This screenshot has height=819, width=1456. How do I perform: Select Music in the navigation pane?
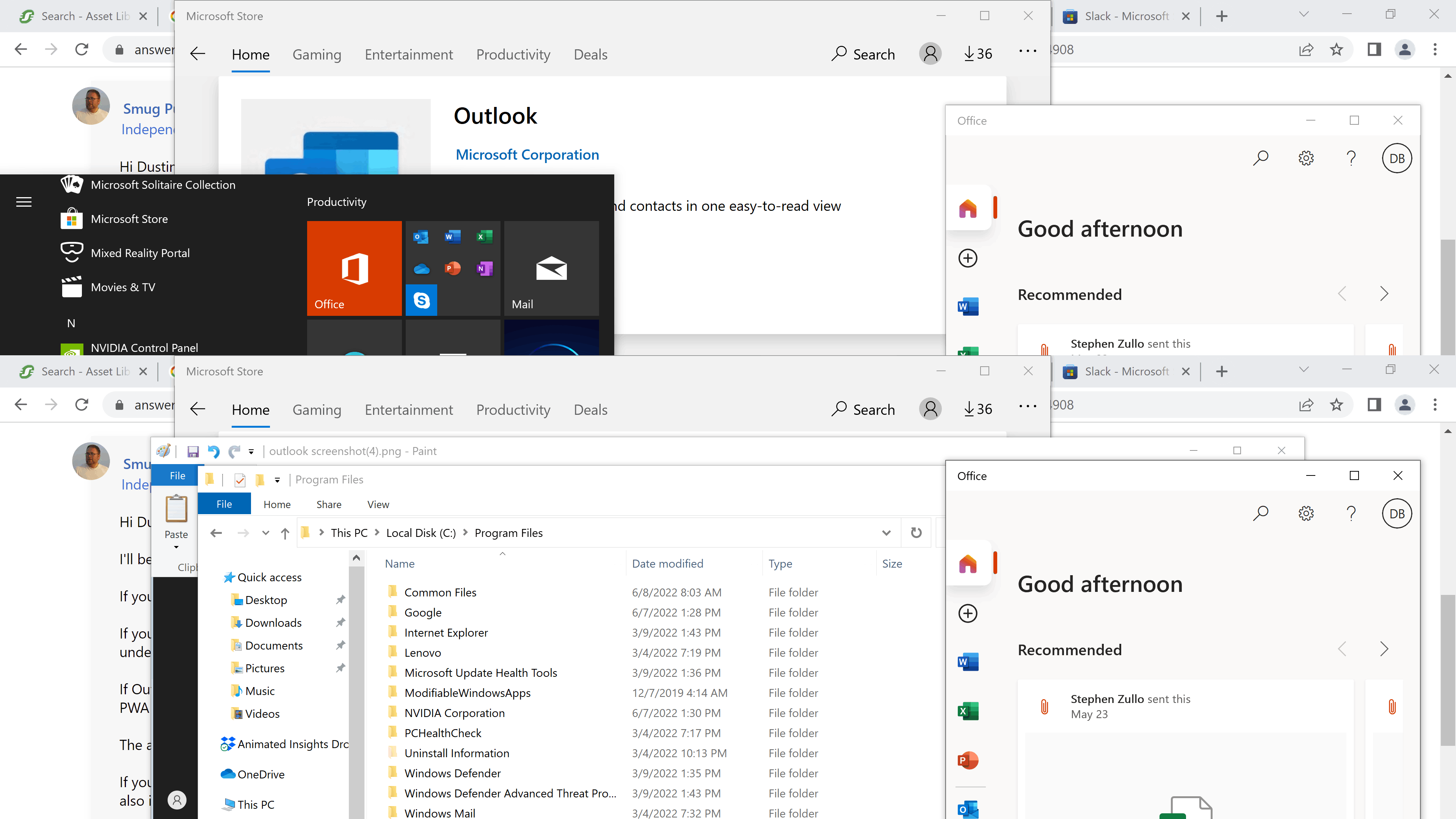[253, 691]
